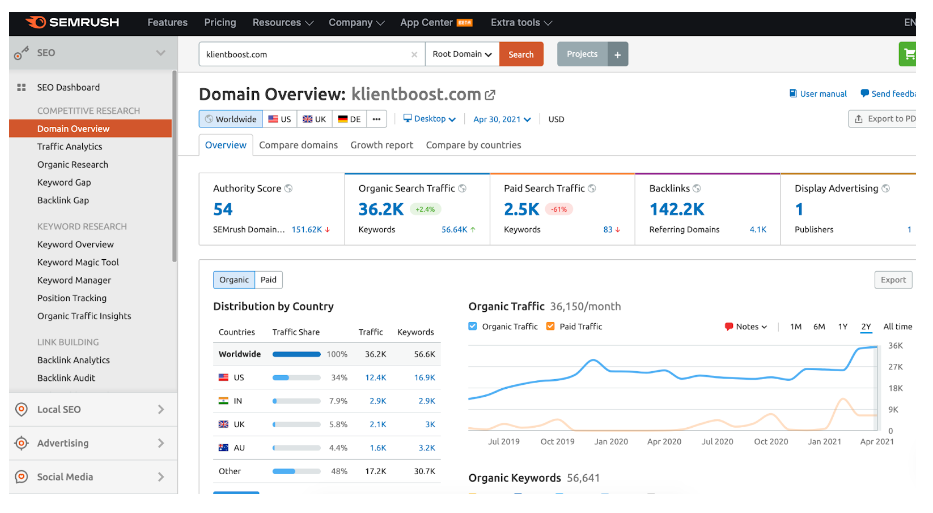Uncheck the Organic Traffic checkbox
Viewport: 933px width, 513px height.
[474, 326]
